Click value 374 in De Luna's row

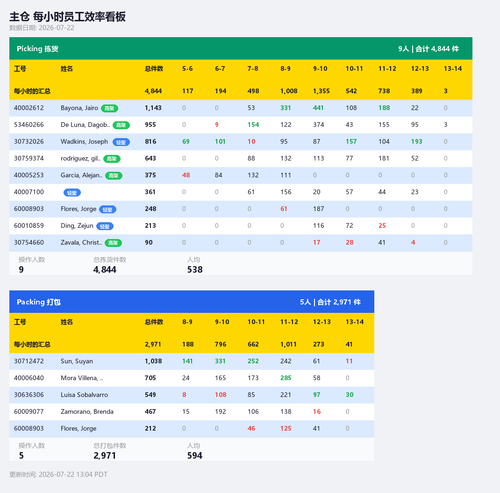[x=318, y=125]
